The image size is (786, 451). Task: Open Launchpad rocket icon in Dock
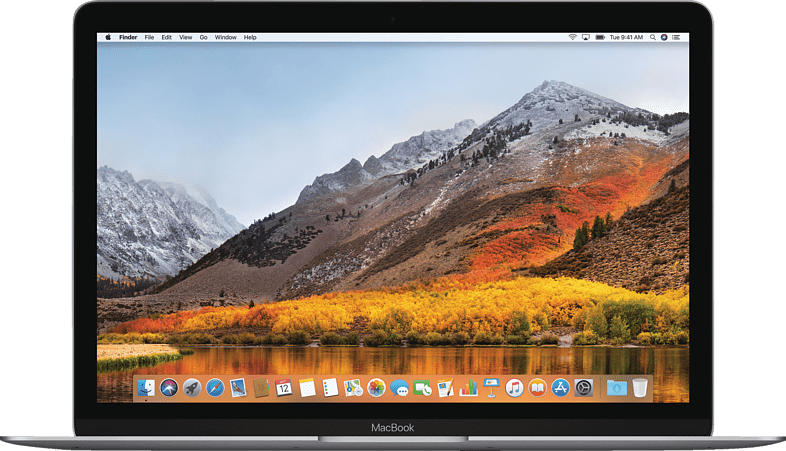(x=192, y=388)
